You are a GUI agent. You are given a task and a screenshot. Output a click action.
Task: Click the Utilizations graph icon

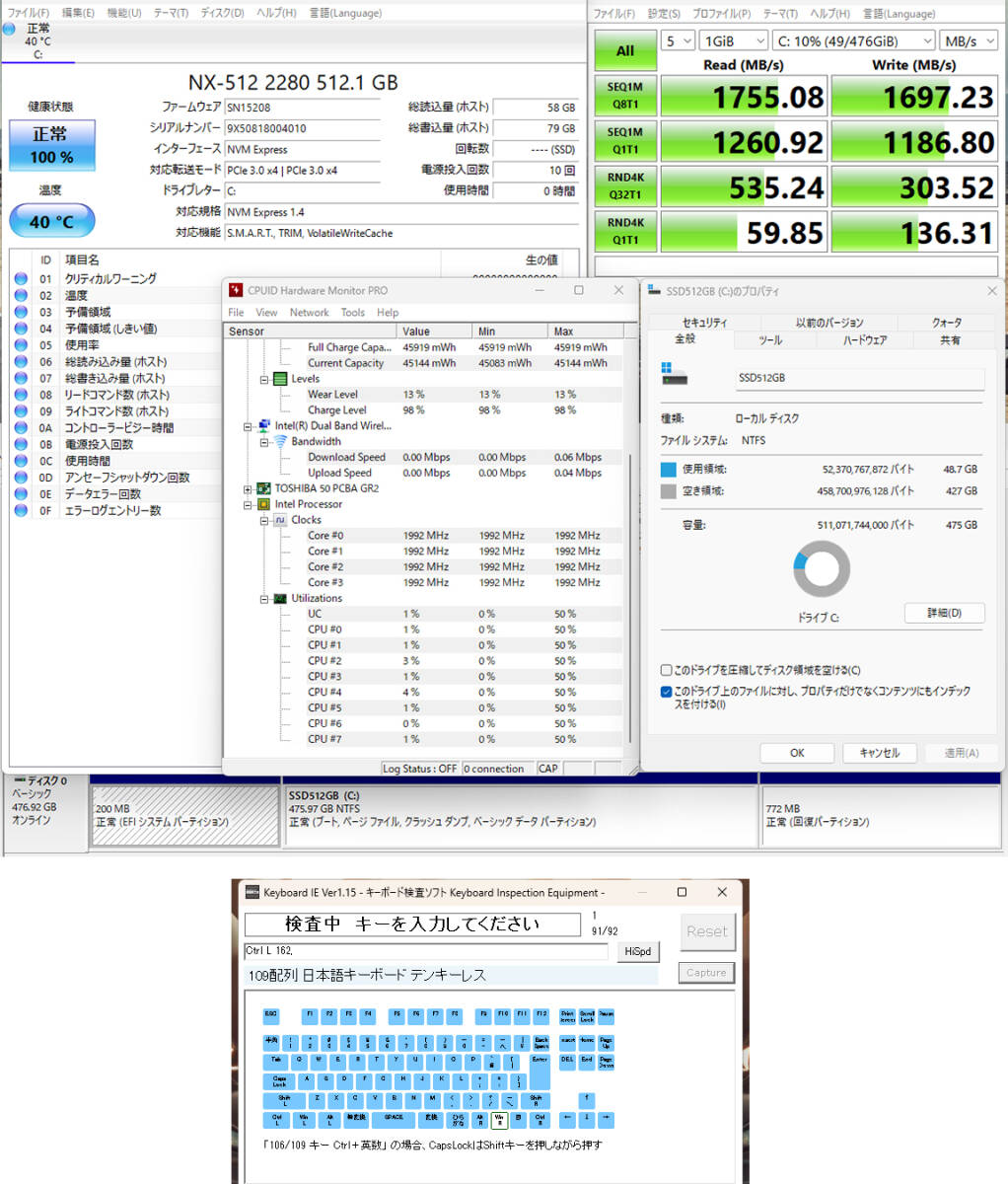pyautogui.click(x=280, y=599)
